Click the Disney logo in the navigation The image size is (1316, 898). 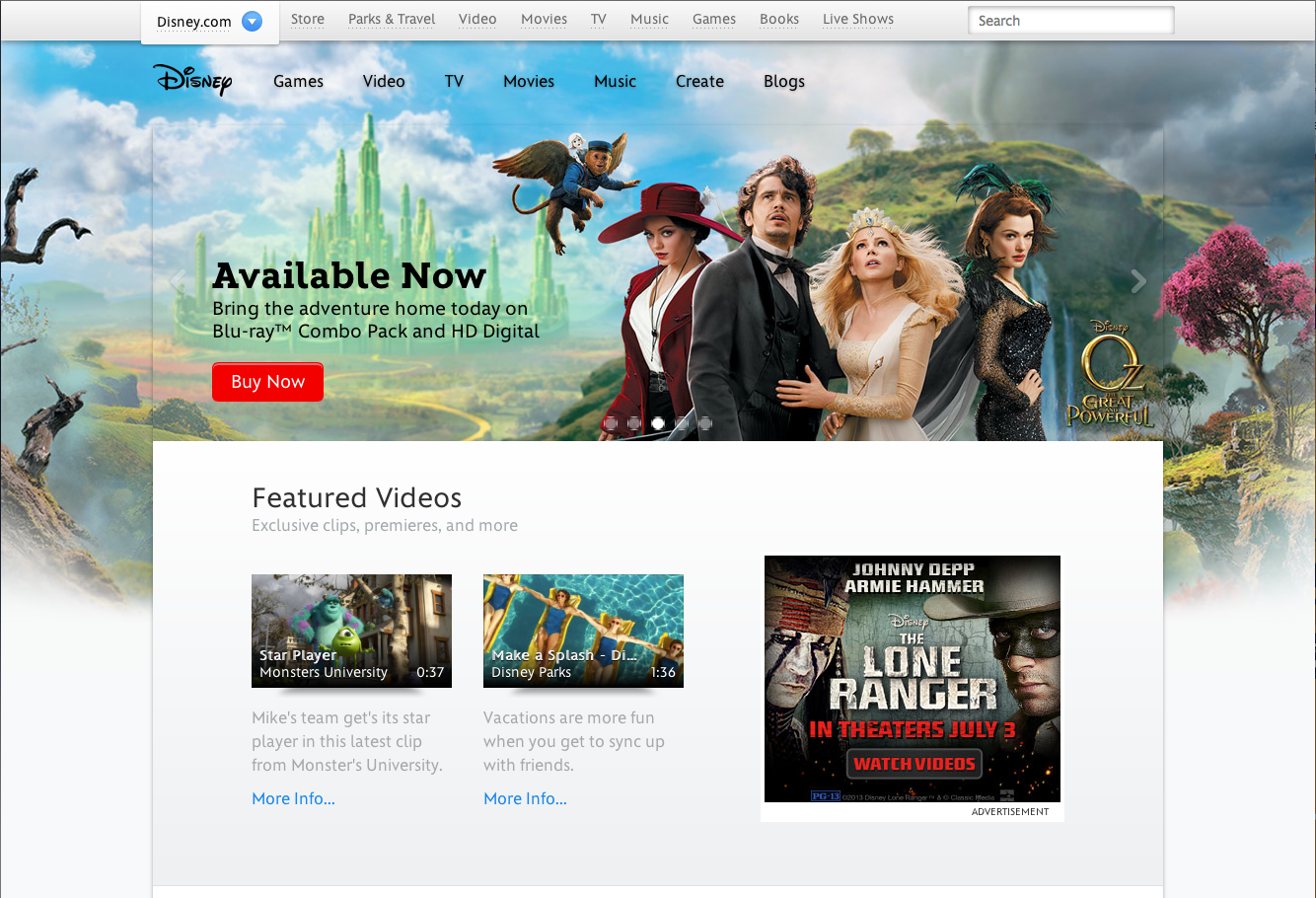pos(193,80)
